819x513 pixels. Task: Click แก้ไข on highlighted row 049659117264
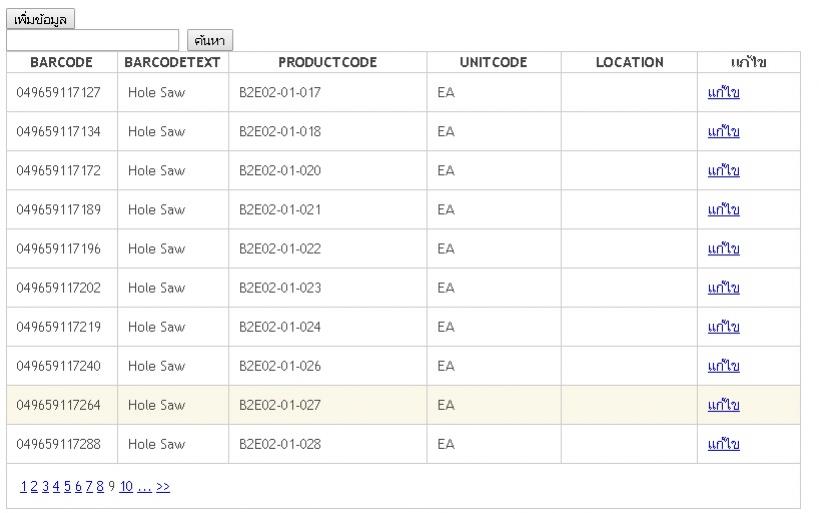723,405
